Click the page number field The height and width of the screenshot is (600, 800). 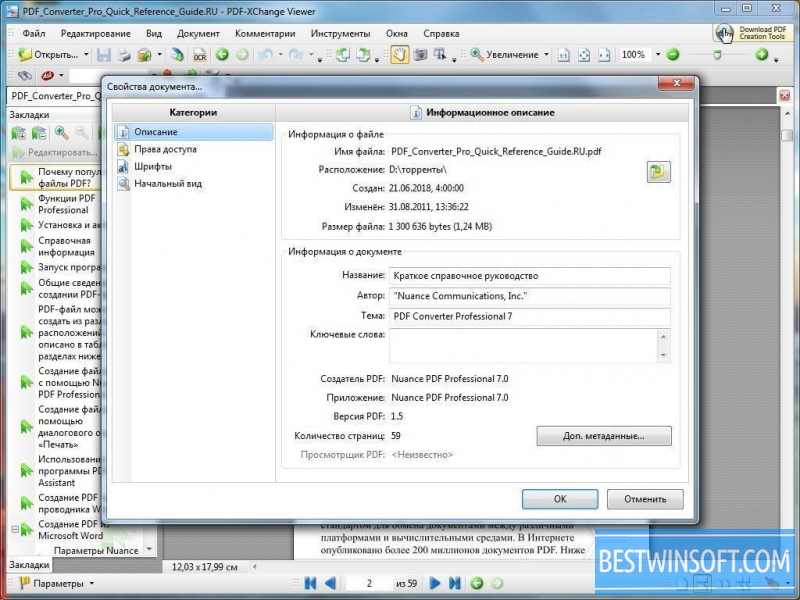pyautogui.click(x=369, y=583)
